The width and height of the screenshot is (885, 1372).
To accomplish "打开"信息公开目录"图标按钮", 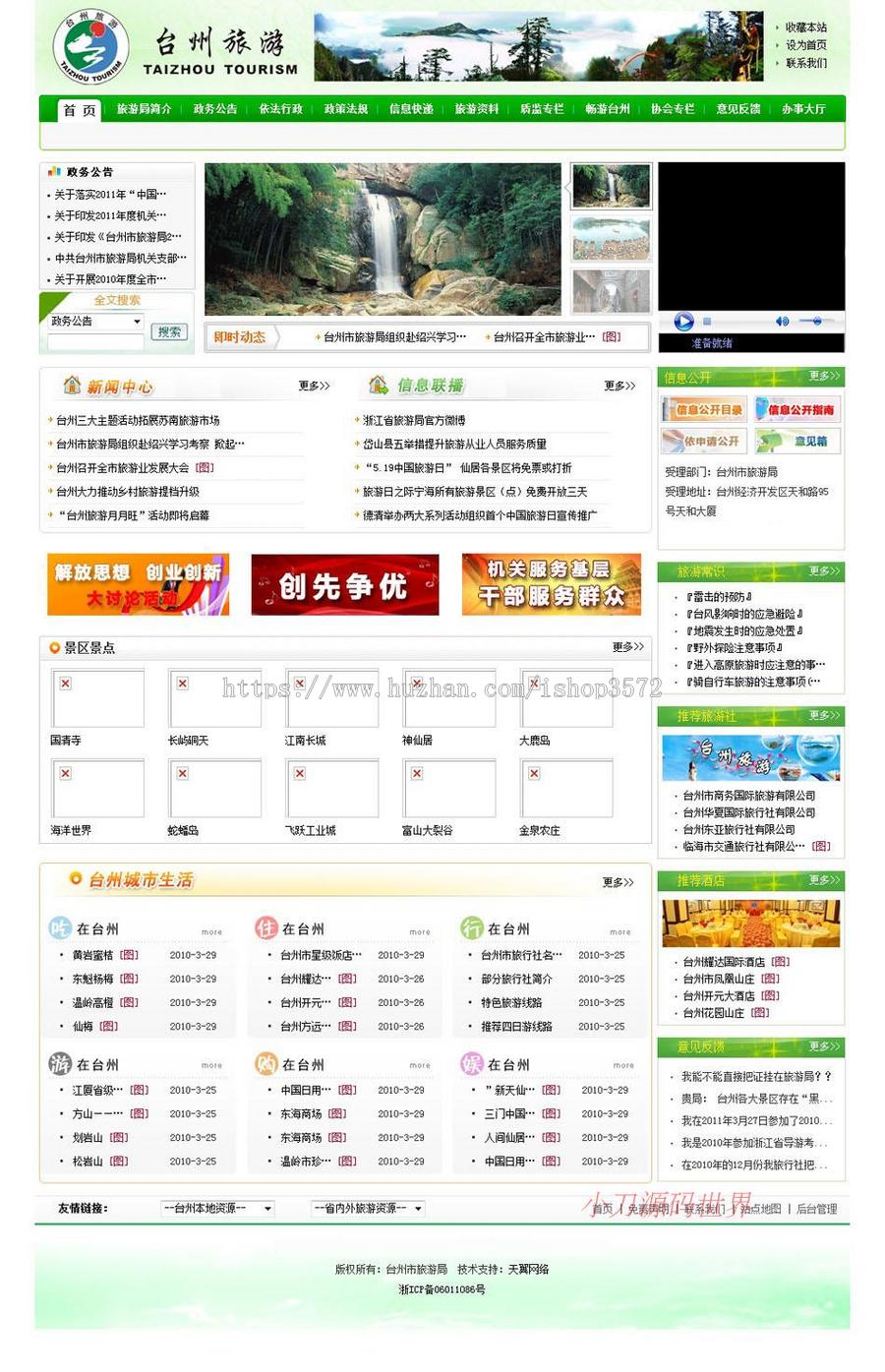I will pos(702,409).
